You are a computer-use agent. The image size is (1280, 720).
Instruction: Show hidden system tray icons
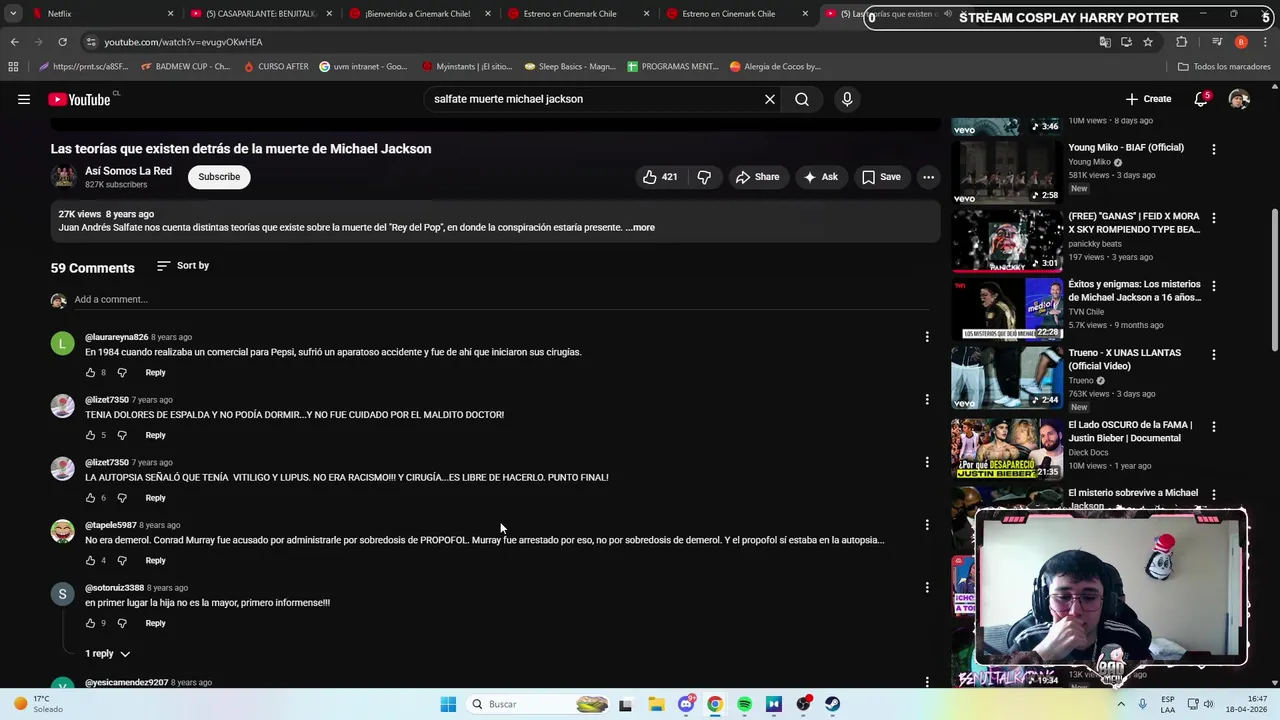click(x=1120, y=704)
